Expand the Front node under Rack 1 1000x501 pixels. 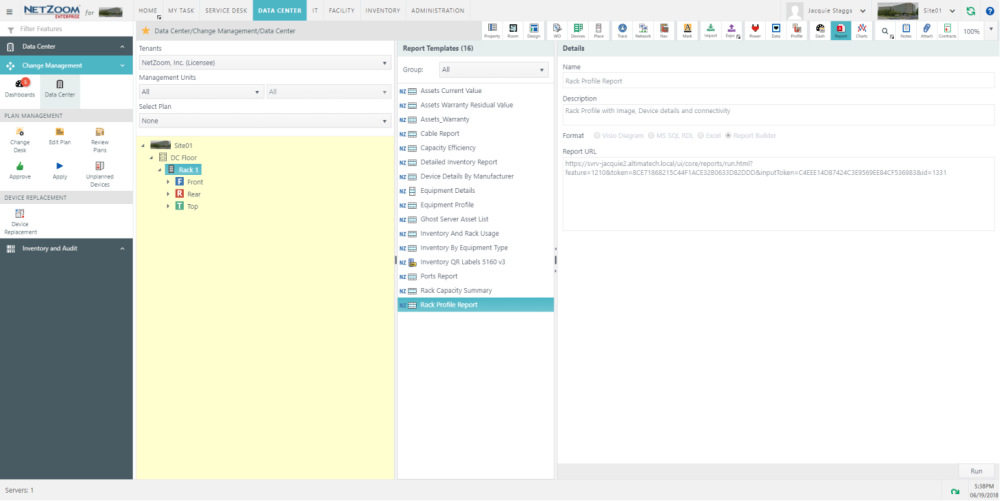[x=168, y=182]
